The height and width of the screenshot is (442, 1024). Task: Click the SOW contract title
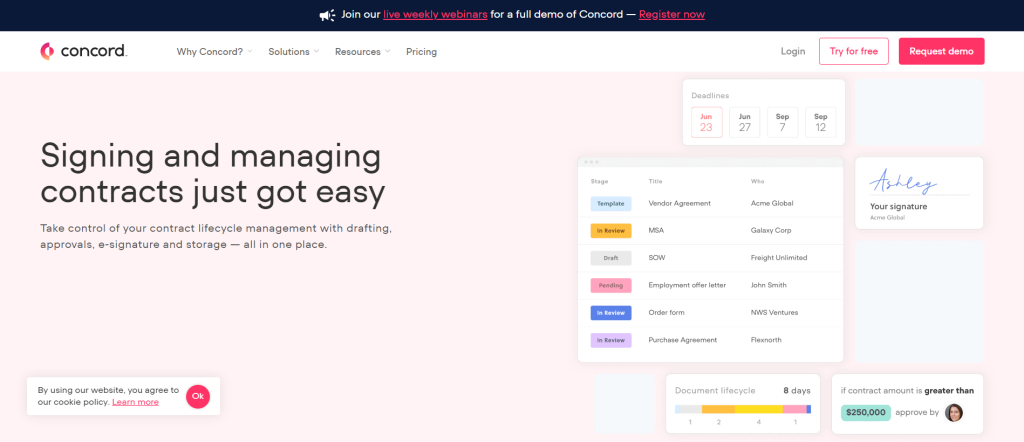pyautogui.click(x=657, y=258)
